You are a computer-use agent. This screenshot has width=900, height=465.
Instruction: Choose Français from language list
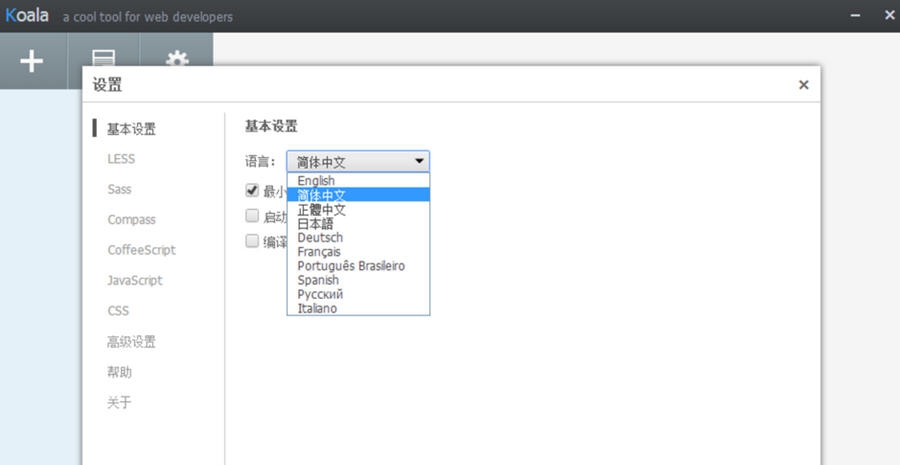click(358, 252)
